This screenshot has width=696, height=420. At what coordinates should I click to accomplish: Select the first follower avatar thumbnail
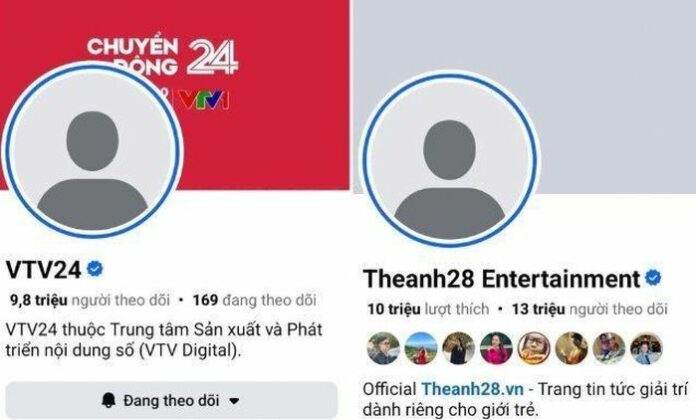384,348
